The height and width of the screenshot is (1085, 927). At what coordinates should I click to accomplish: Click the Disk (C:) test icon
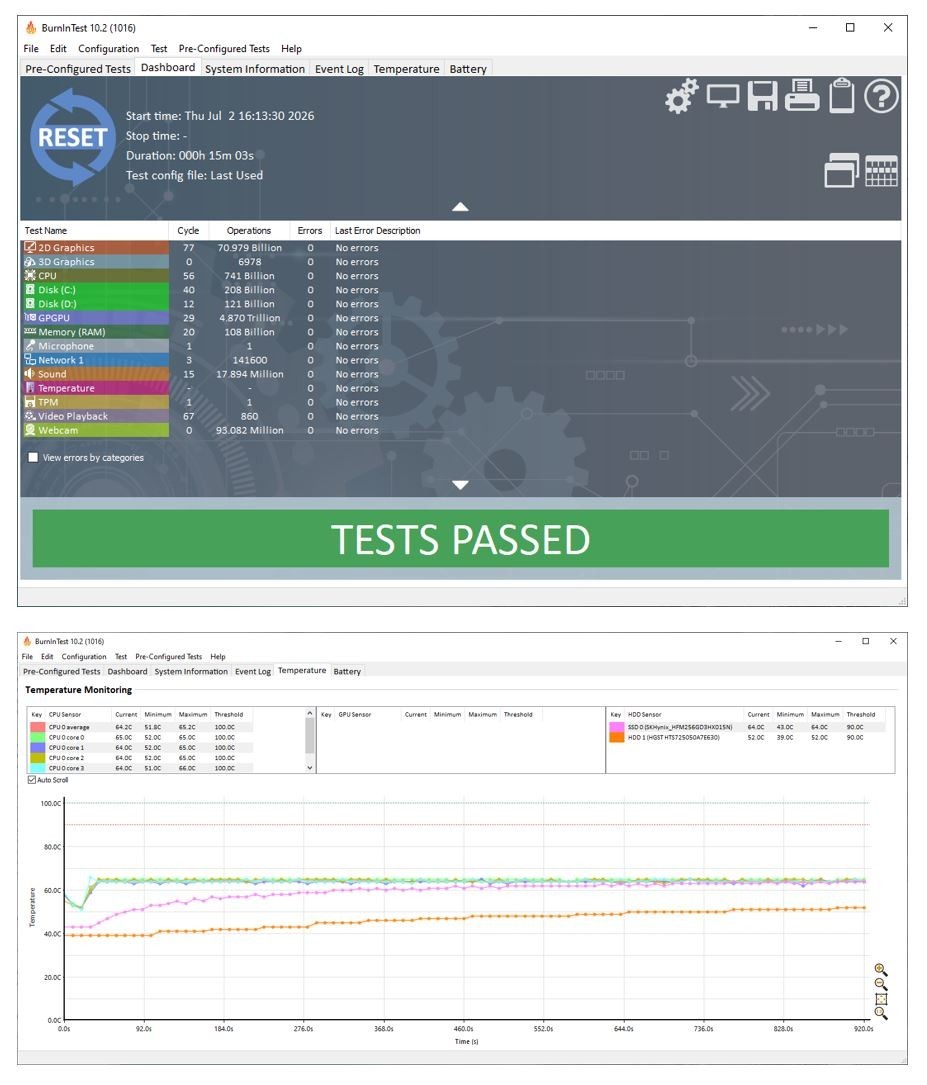coord(30,289)
